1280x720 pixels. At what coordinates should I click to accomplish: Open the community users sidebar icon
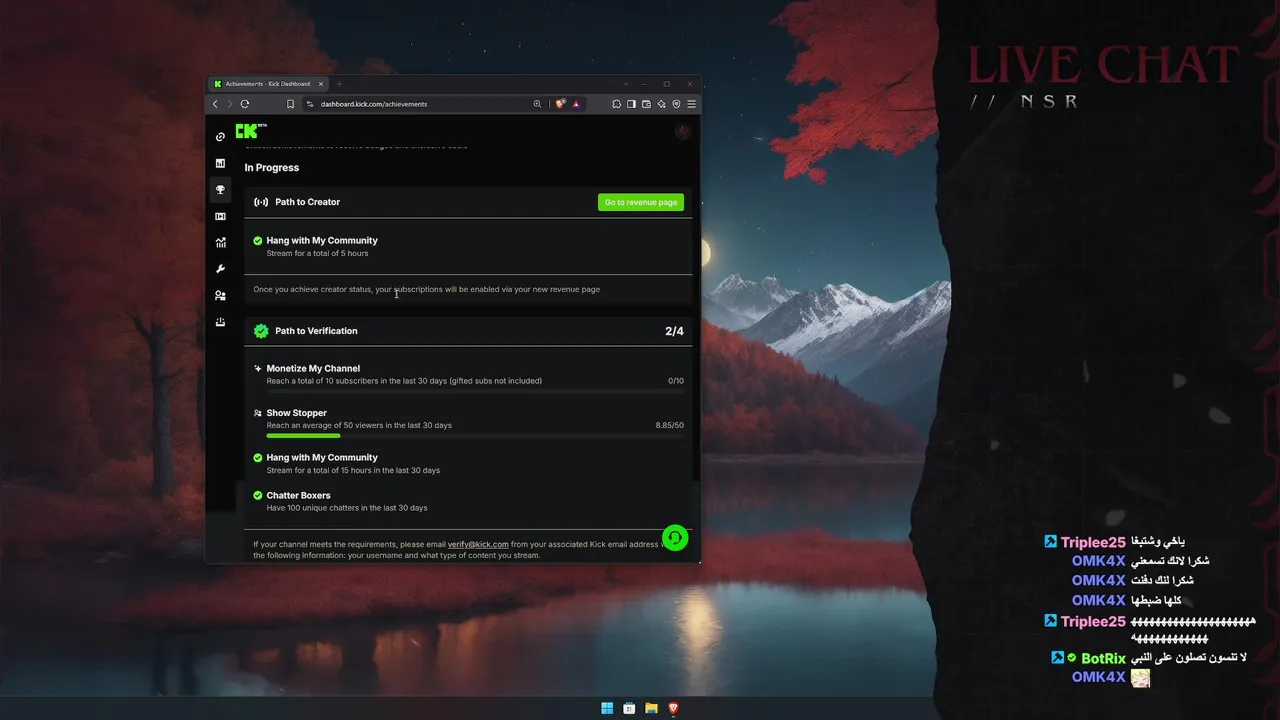pyautogui.click(x=220, y=295)
